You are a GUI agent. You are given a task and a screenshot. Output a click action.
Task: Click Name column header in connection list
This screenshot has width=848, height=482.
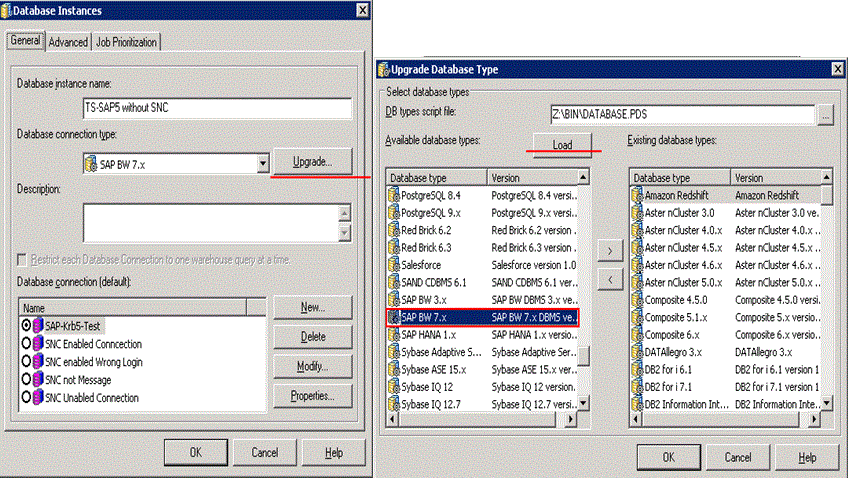pyautogui.click(x=132, y=308)
